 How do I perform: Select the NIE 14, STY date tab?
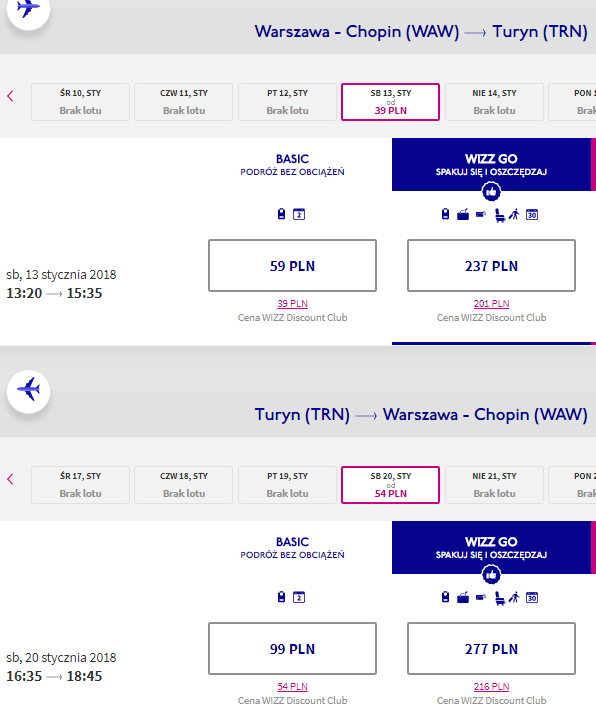[x=494, y=102]
